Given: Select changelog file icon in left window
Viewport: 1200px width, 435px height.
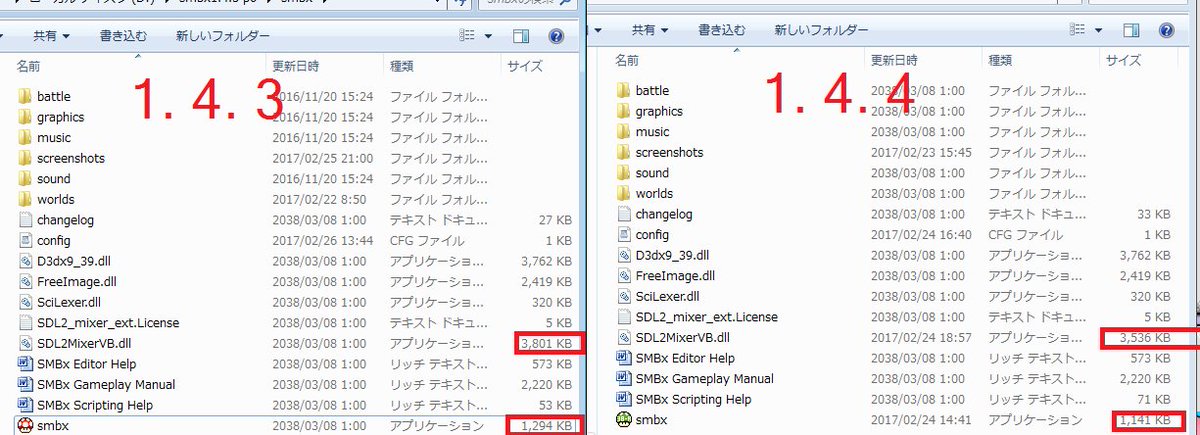Looking at the screenshot, I should [25, 220].
